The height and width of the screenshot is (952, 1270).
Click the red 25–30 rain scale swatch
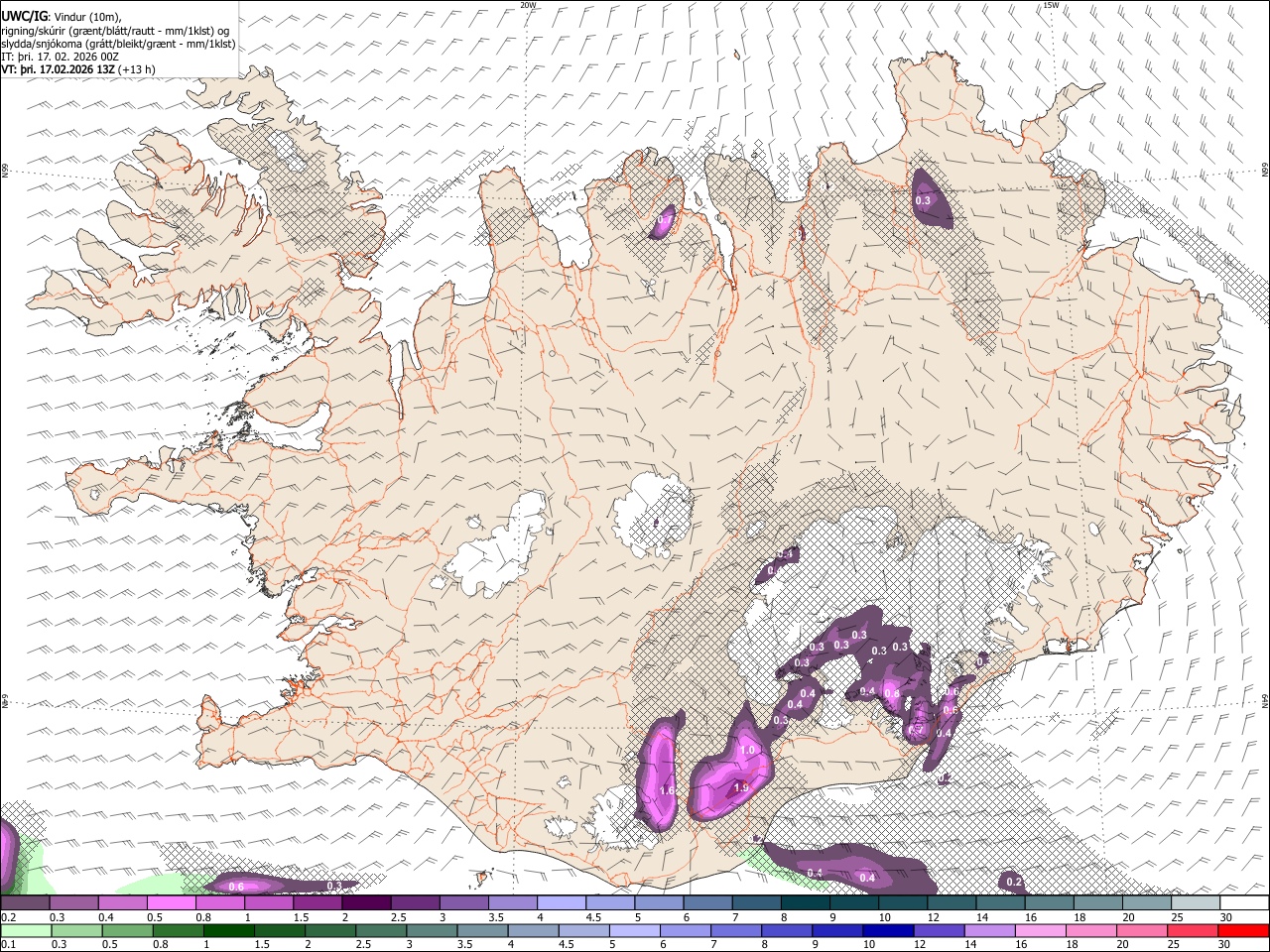point(1194,931)
